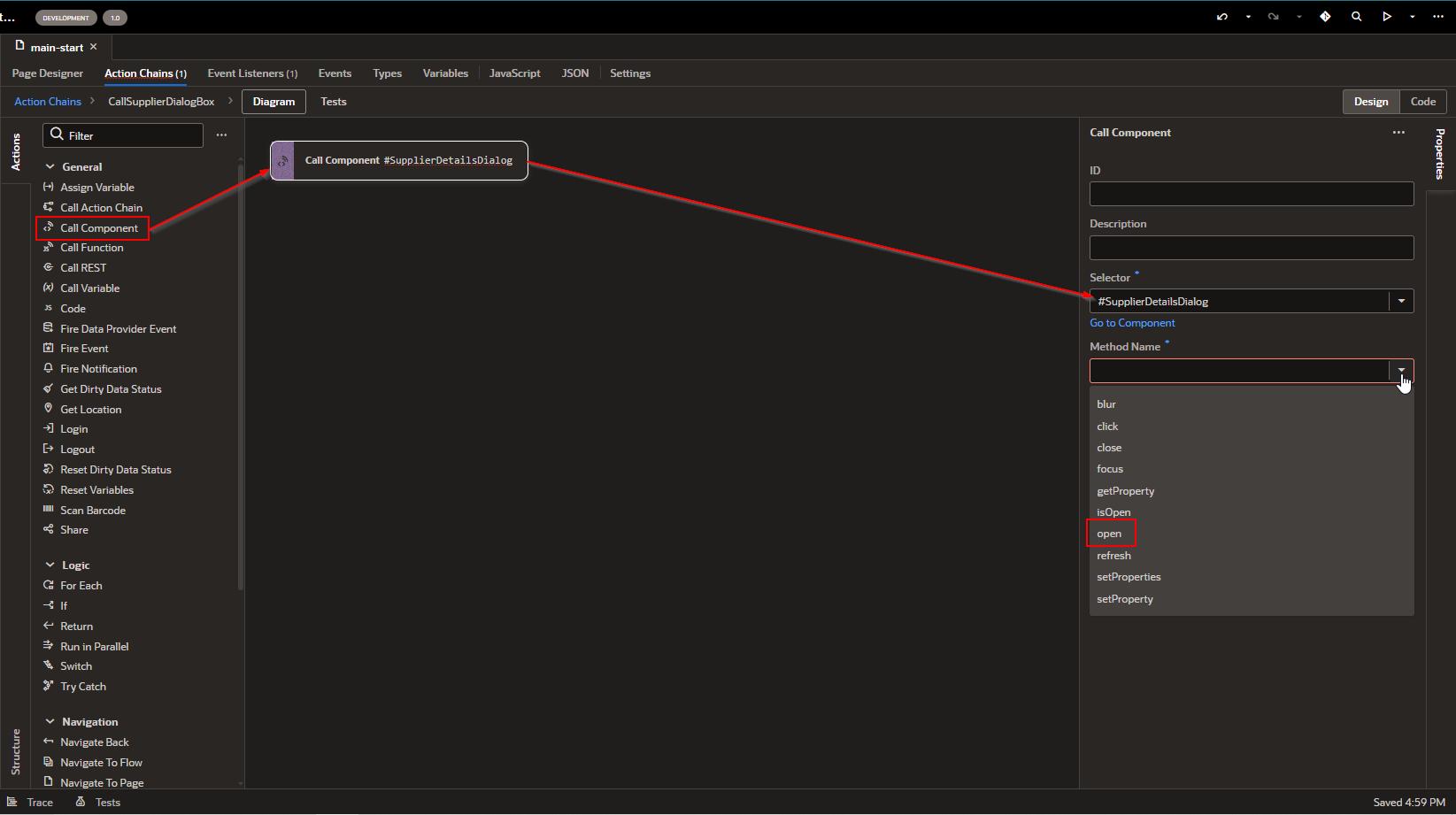Select the Code action icon
Screen dimensions: 1456x815
(x=49, y=308)
